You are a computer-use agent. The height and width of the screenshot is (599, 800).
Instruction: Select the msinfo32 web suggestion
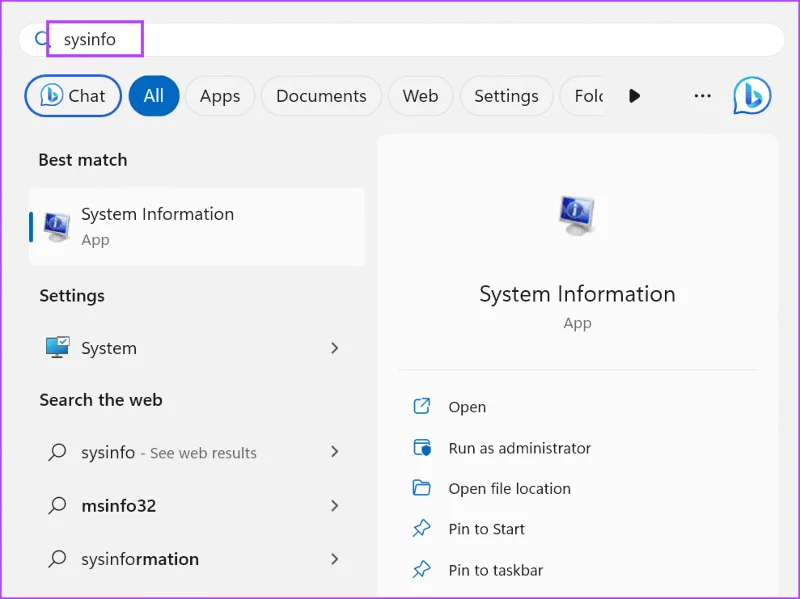(197, 506)
